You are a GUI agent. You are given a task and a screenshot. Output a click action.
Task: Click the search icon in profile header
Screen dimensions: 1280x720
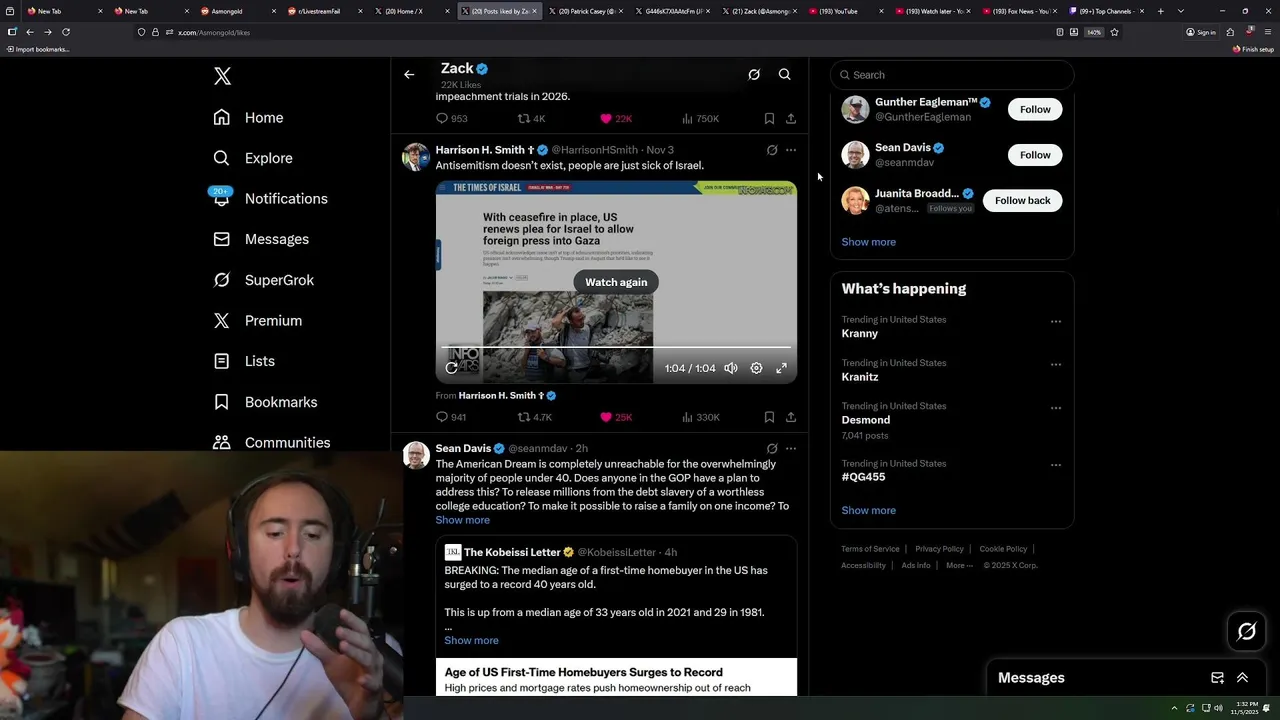(785, 74)
